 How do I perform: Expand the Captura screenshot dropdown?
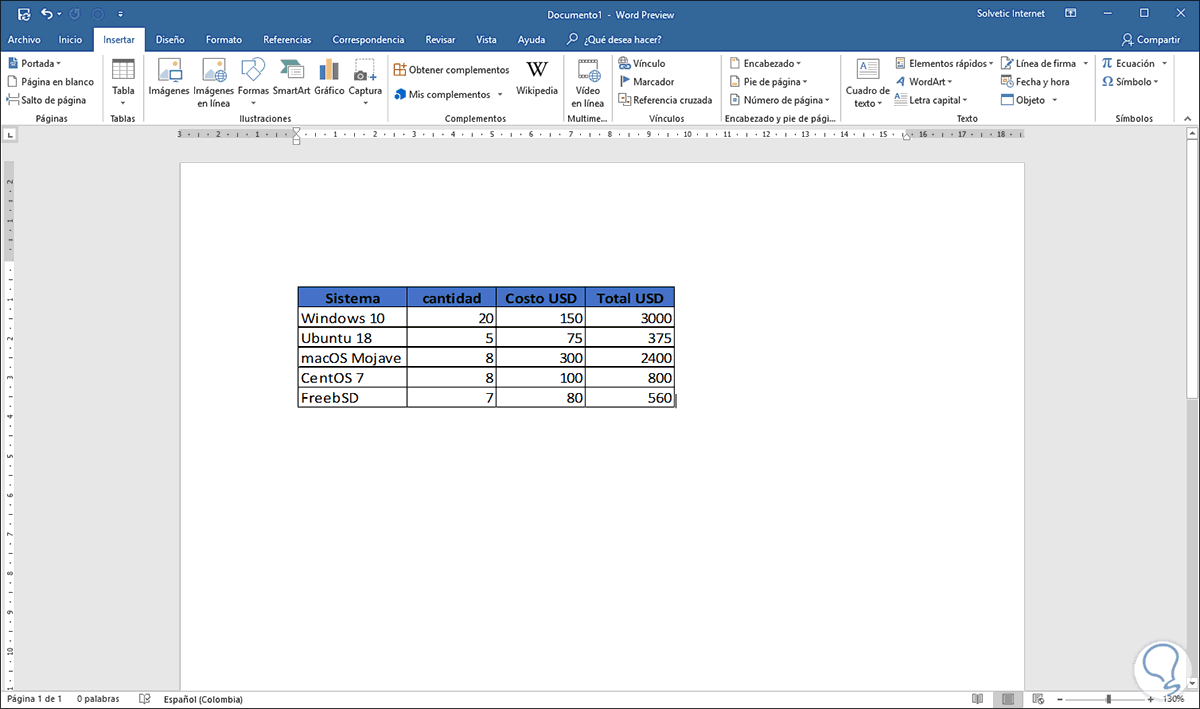(x=365, y=82)
